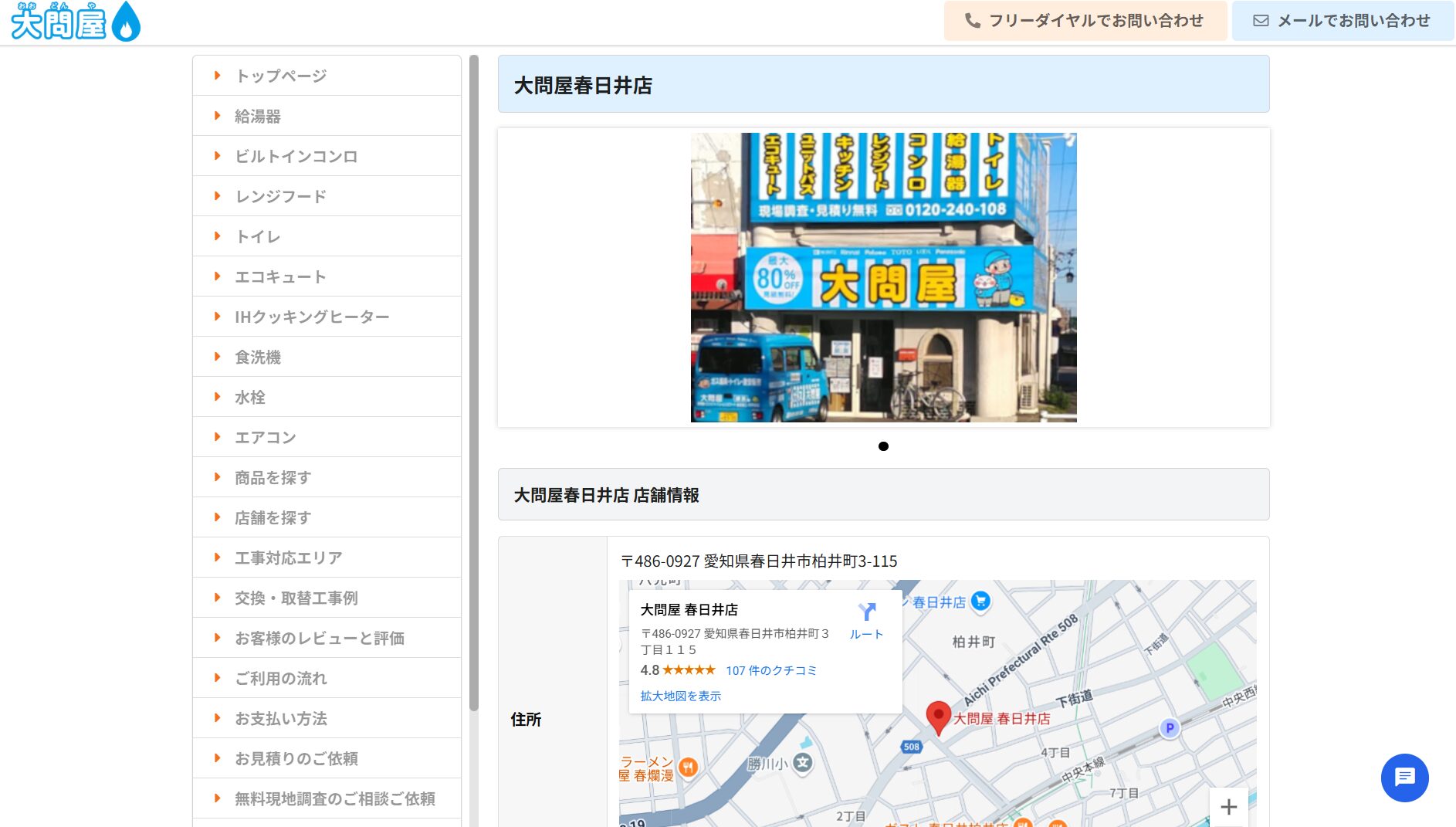The height and width of the screenshot is (827, 1456).
Task: Click the orange arrow beside トップページ
Action: [x=217, y=76]
